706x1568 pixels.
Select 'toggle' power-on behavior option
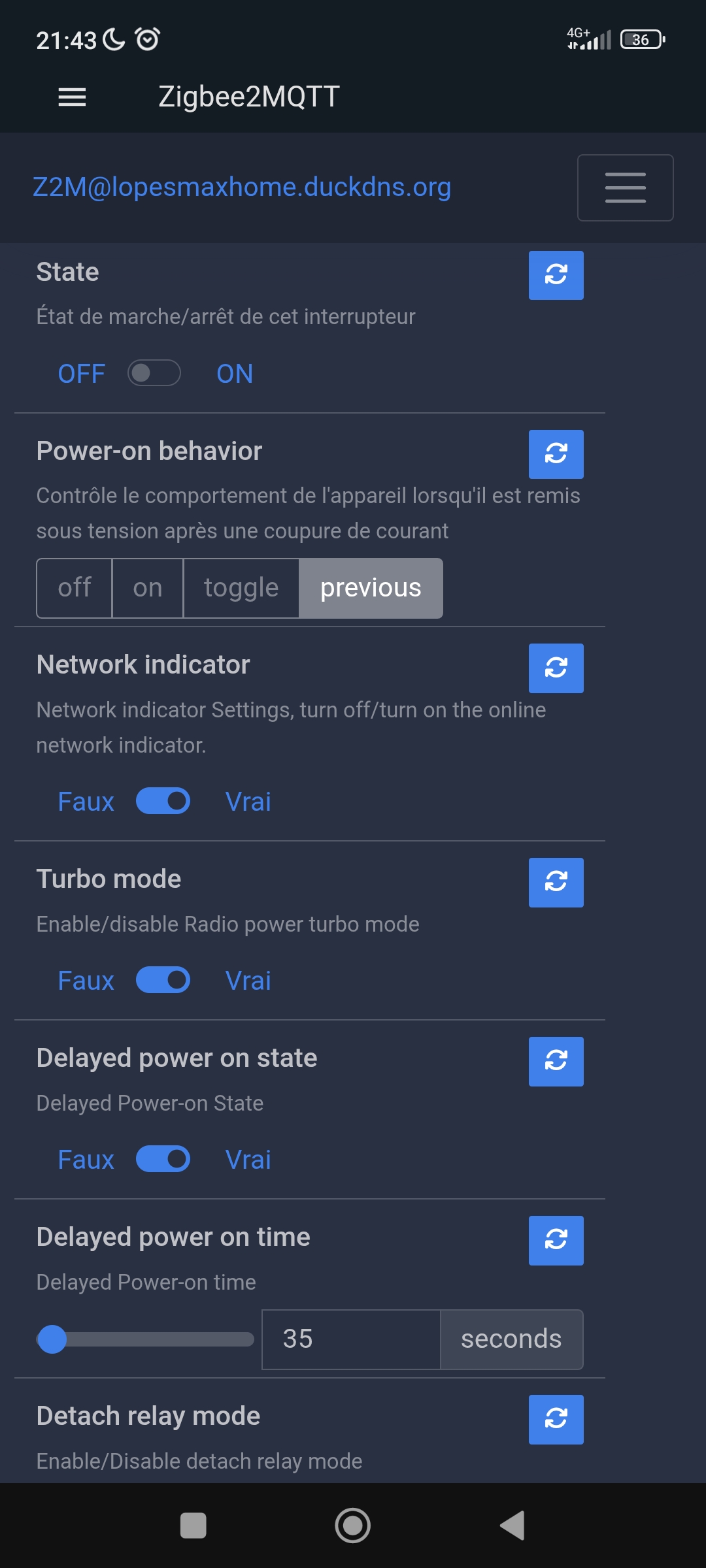pyautogui.click(x=241, y=588)
